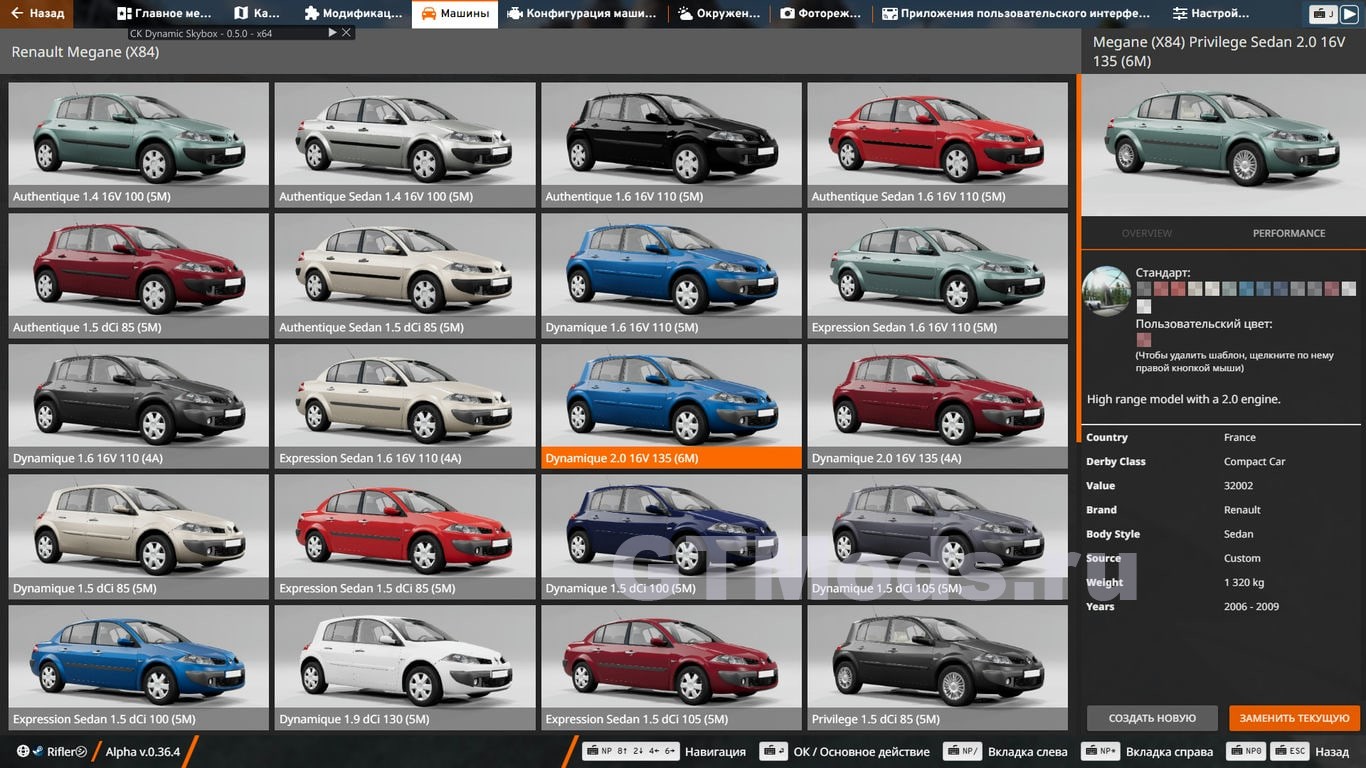Click the camera icon for Фоторежим
The width and height of the screenshot is (1366, 768).
(x=788, y=14)
